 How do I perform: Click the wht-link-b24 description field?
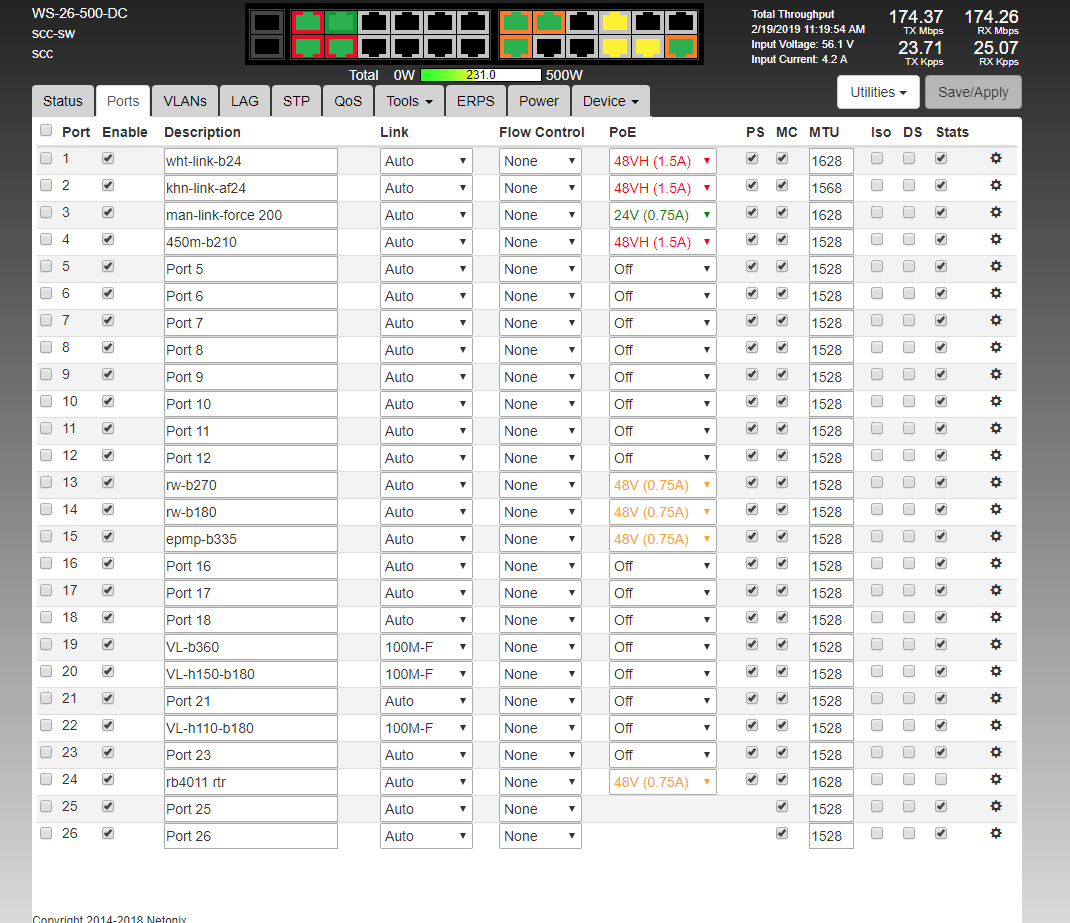pyautogui.click(x=250, y=161)
